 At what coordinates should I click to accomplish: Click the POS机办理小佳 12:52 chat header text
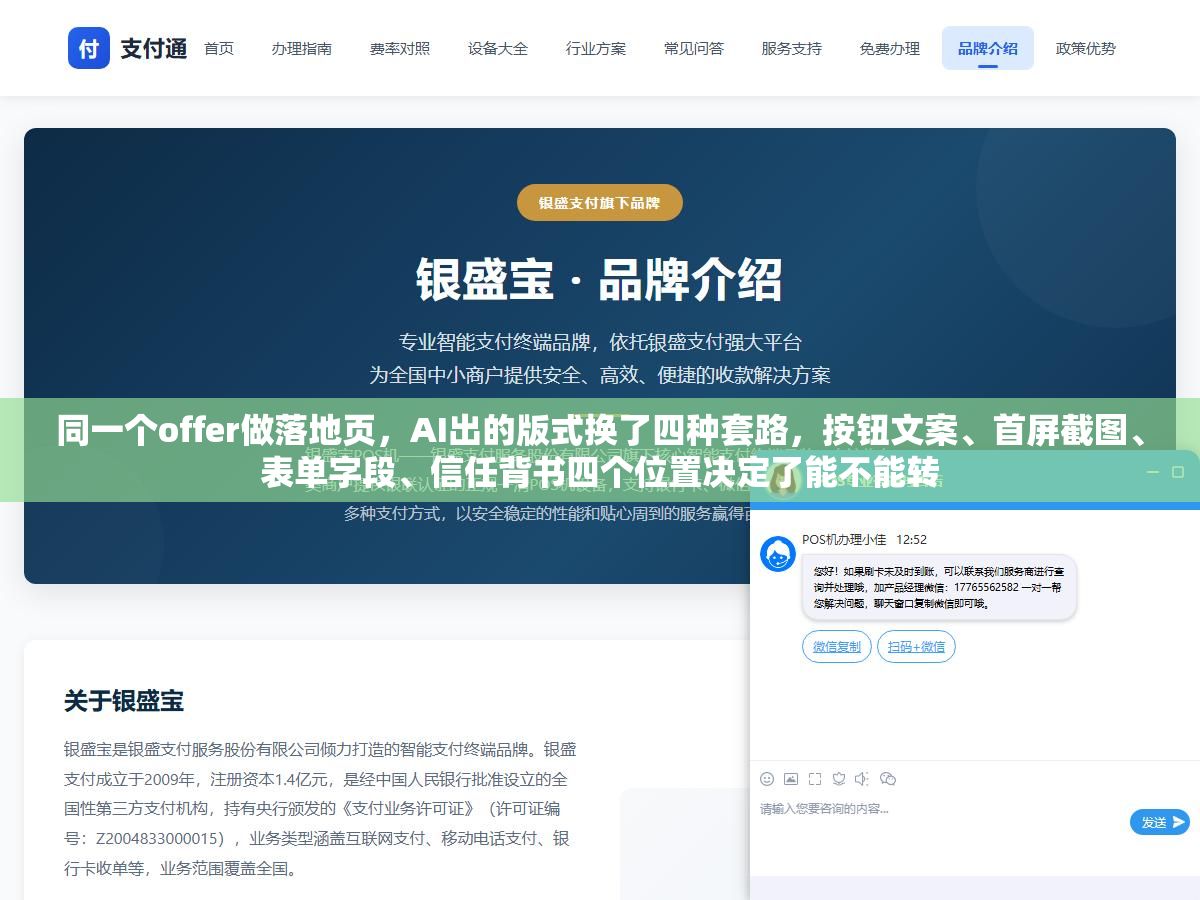tap(865, 539)
